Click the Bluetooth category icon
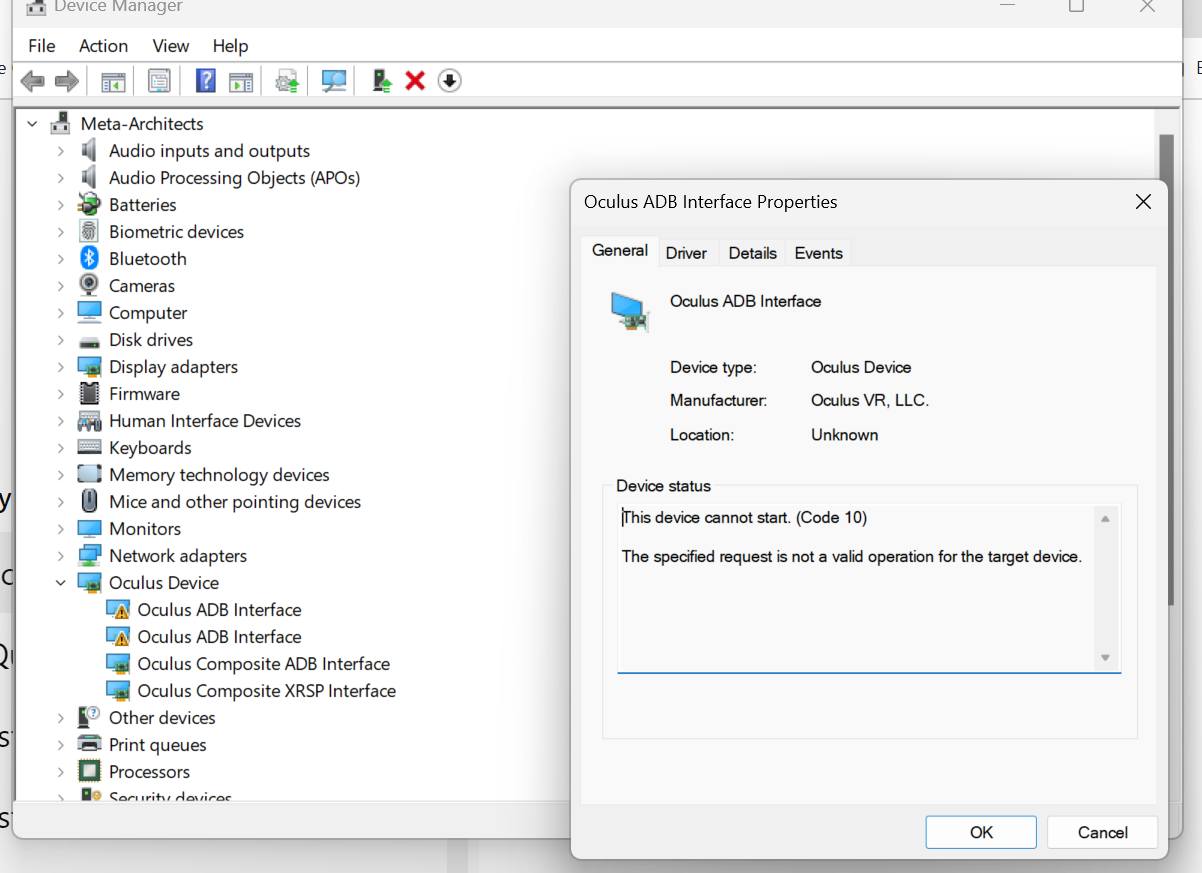 (90, 258)
